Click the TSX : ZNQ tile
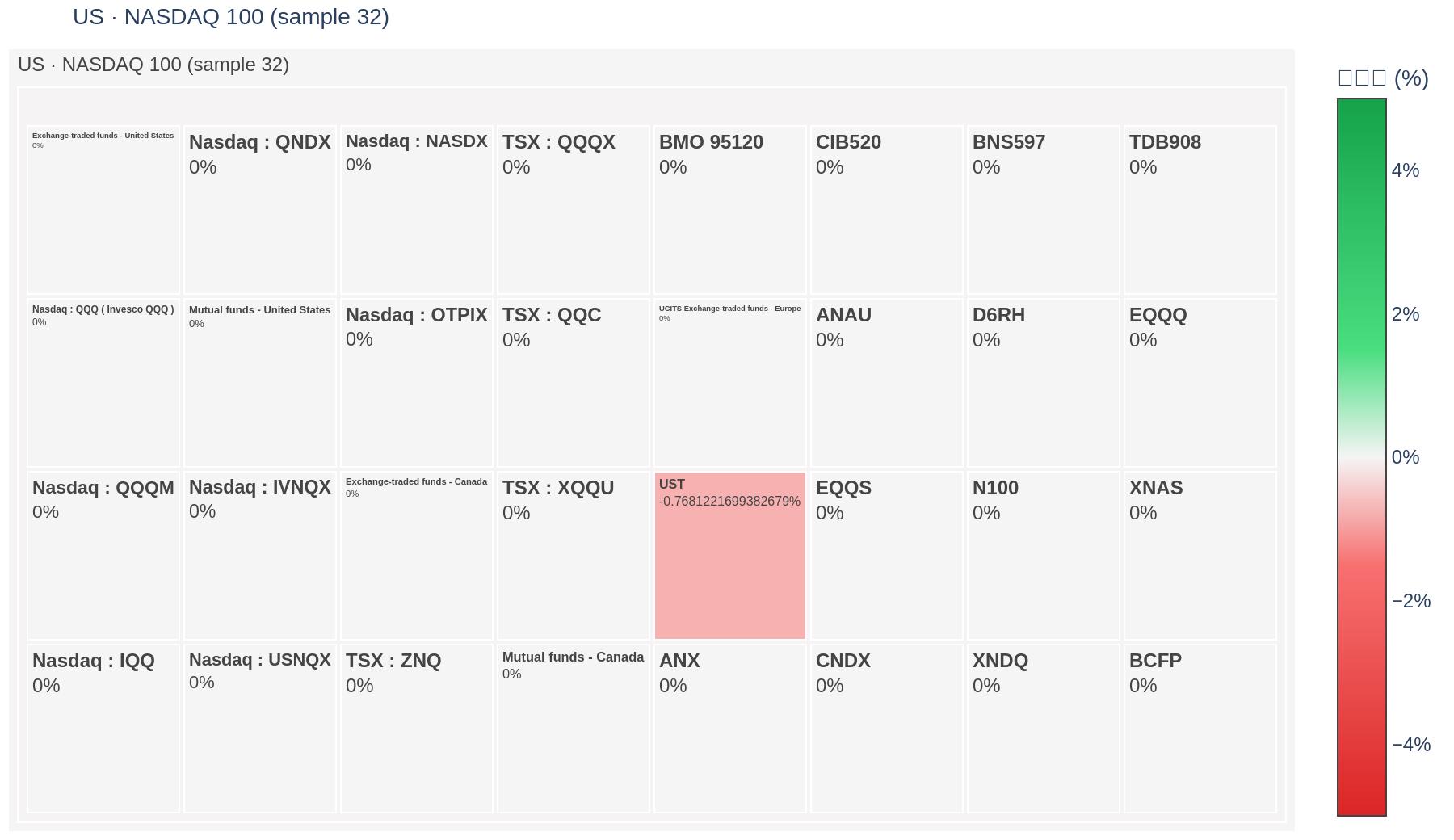The width and height of the screenshot is (1454, 840). point(417,729)
